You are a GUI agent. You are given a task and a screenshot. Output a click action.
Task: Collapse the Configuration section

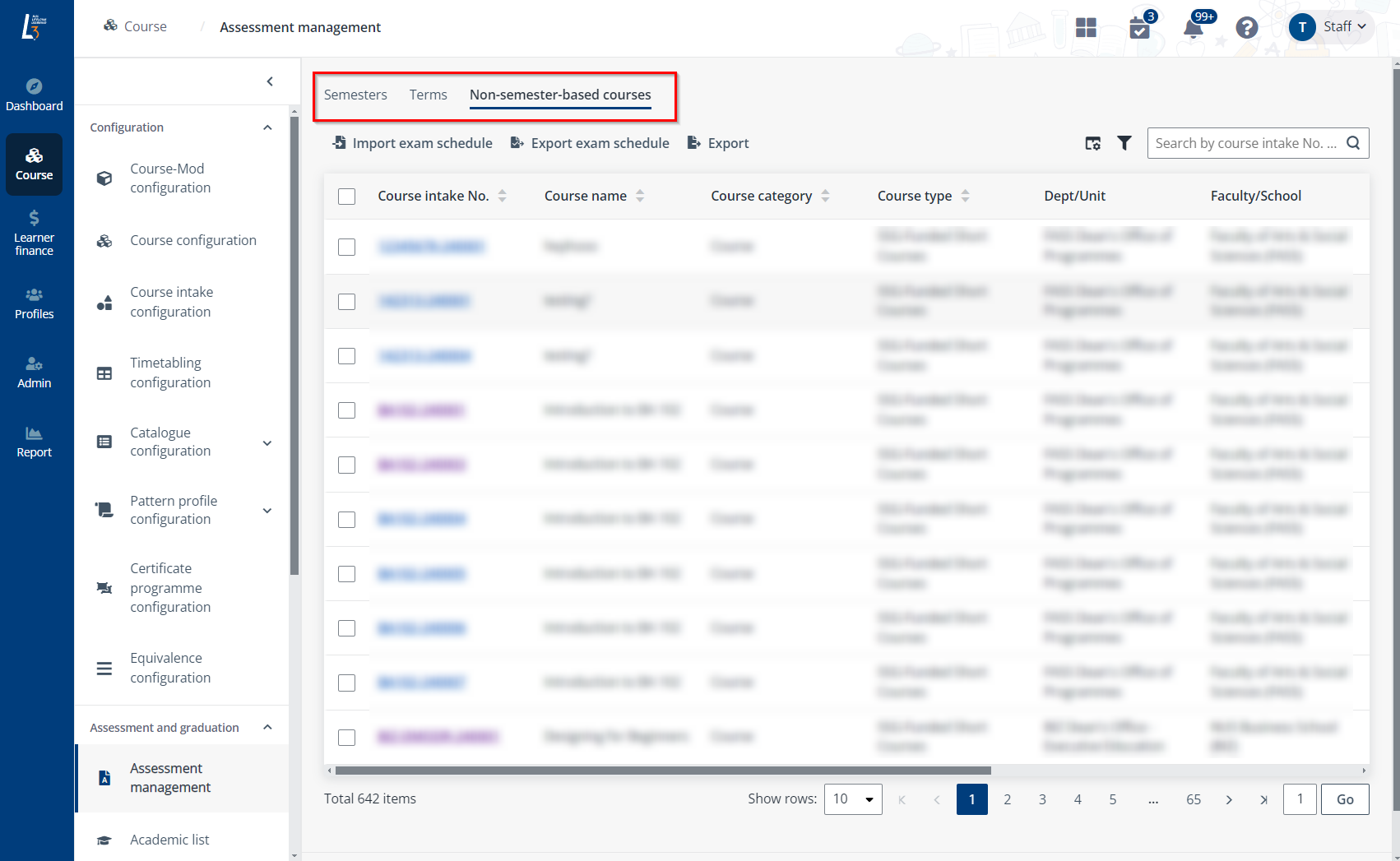tap(267, 127)
